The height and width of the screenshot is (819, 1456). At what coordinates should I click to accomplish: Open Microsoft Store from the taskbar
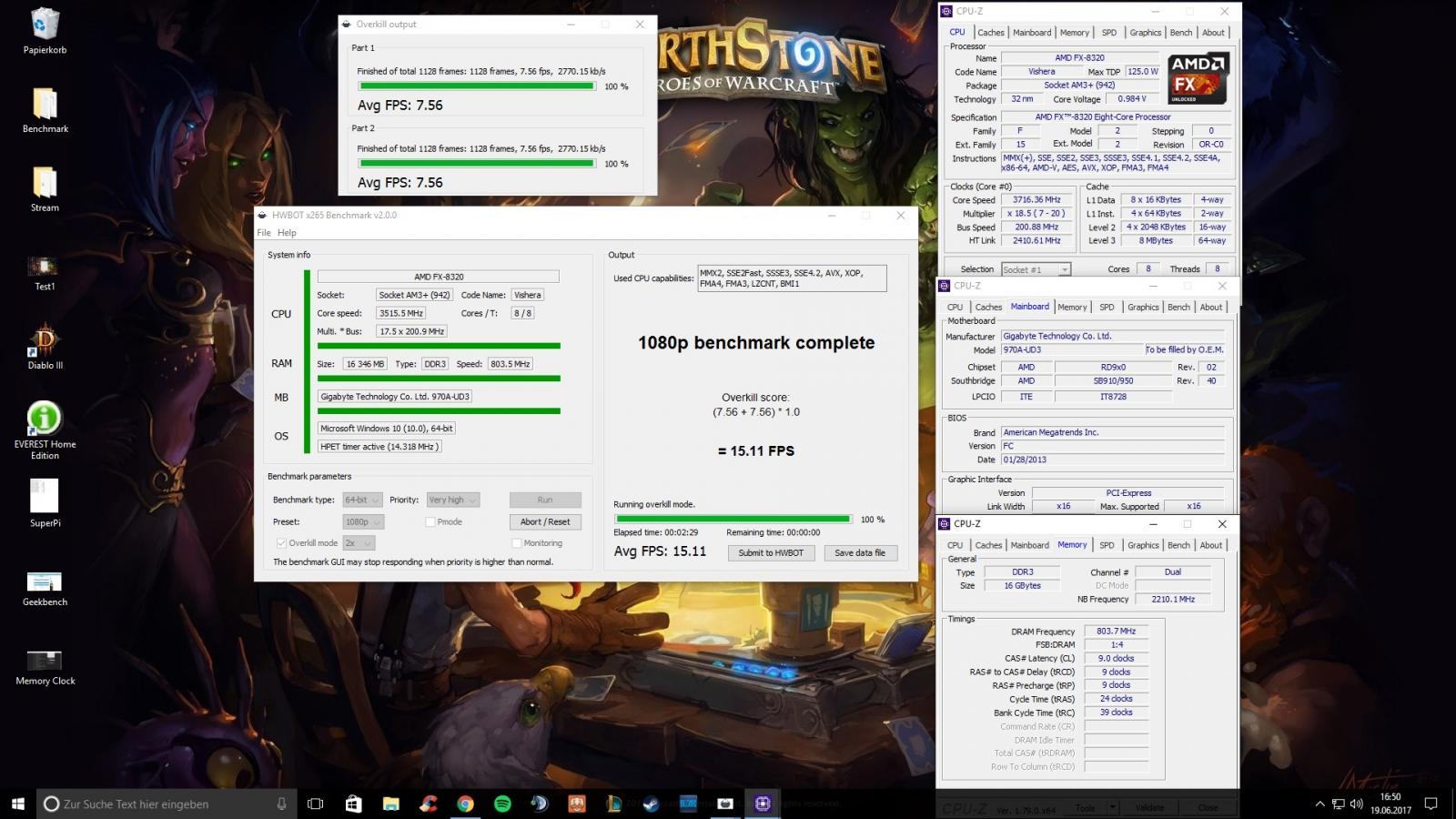pos(353,804)
